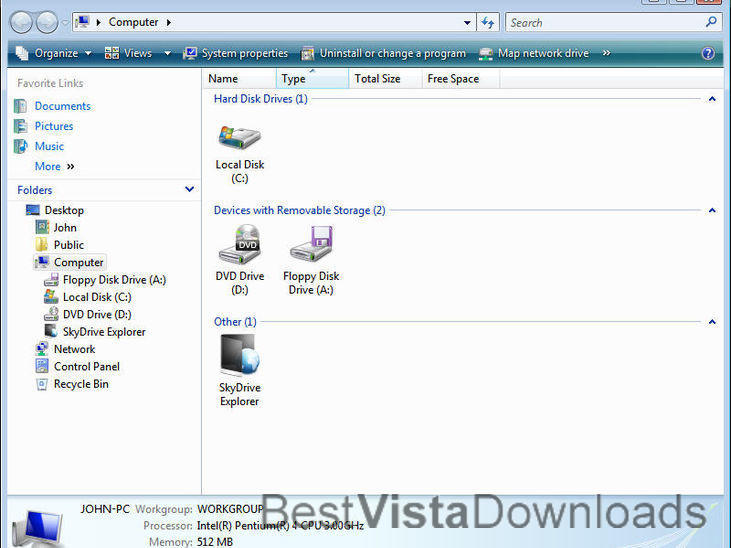This screenshot has height=548, width=731.
Task: Expand the arrow after Computer in address bar
Action: click(168, 22)
